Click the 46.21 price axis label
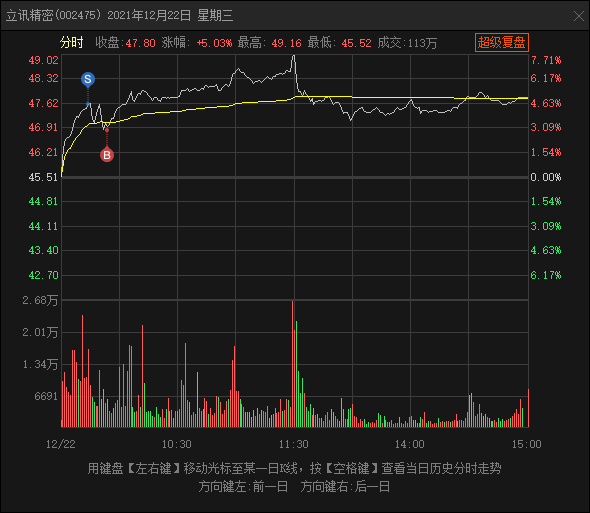 pyautogui.click(x=44, y=152)
